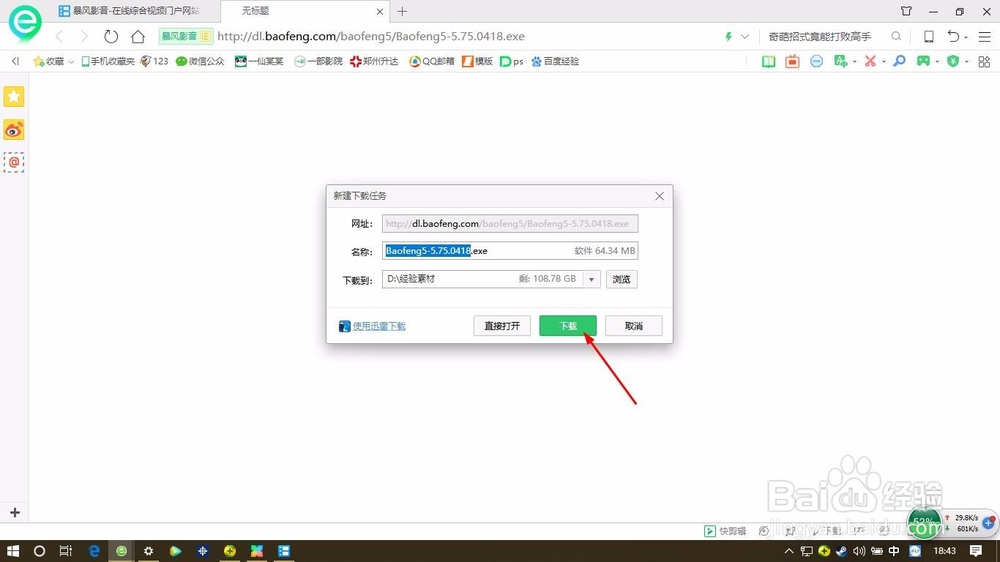Image resolution: width=1000 pixels, height=562 pixels.
Task: Click the green 下载 button in dialog
Action: point(568,325)
